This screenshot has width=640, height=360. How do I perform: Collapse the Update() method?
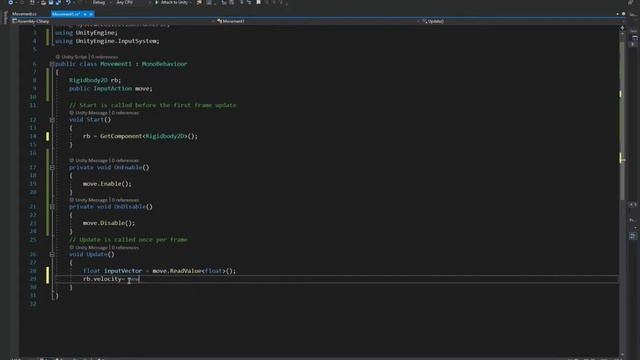pos(52,255)
